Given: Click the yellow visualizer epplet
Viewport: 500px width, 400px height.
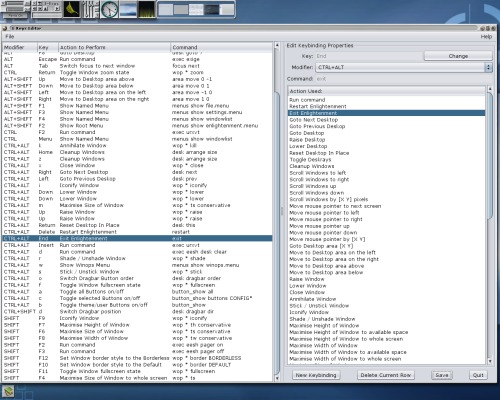Looking at the screenshot, I should (x=72, y=9).
